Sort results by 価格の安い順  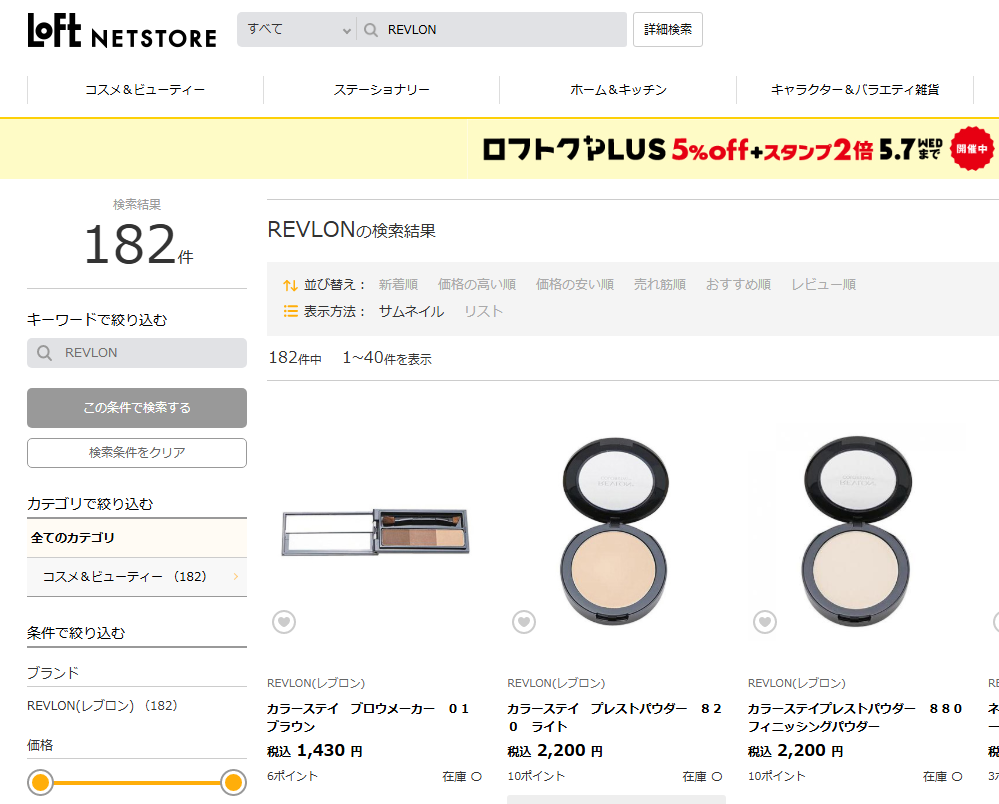point(575,284)
